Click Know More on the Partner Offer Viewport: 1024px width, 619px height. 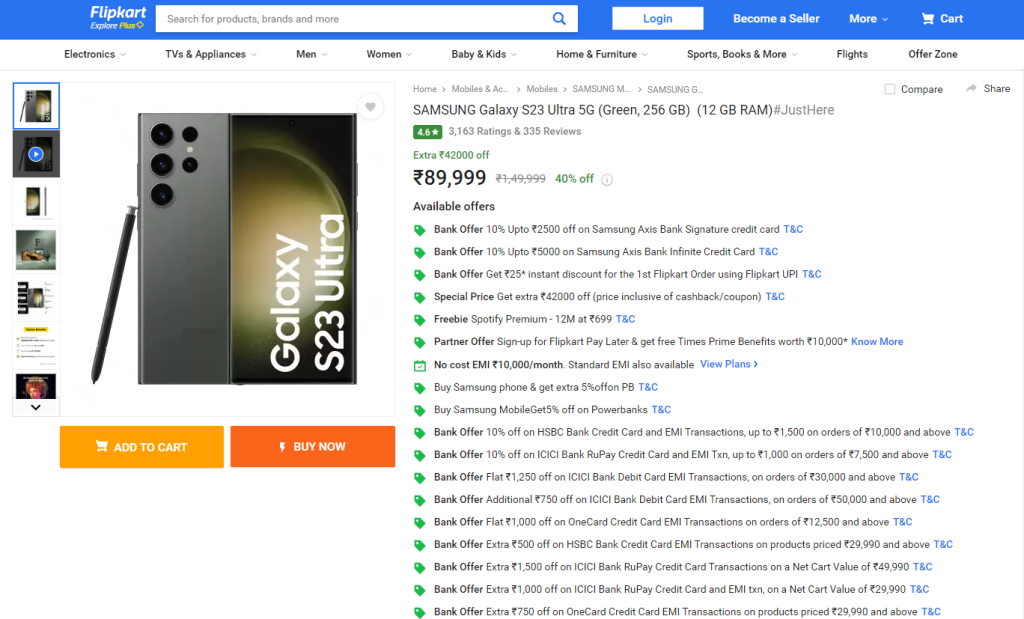876,341
